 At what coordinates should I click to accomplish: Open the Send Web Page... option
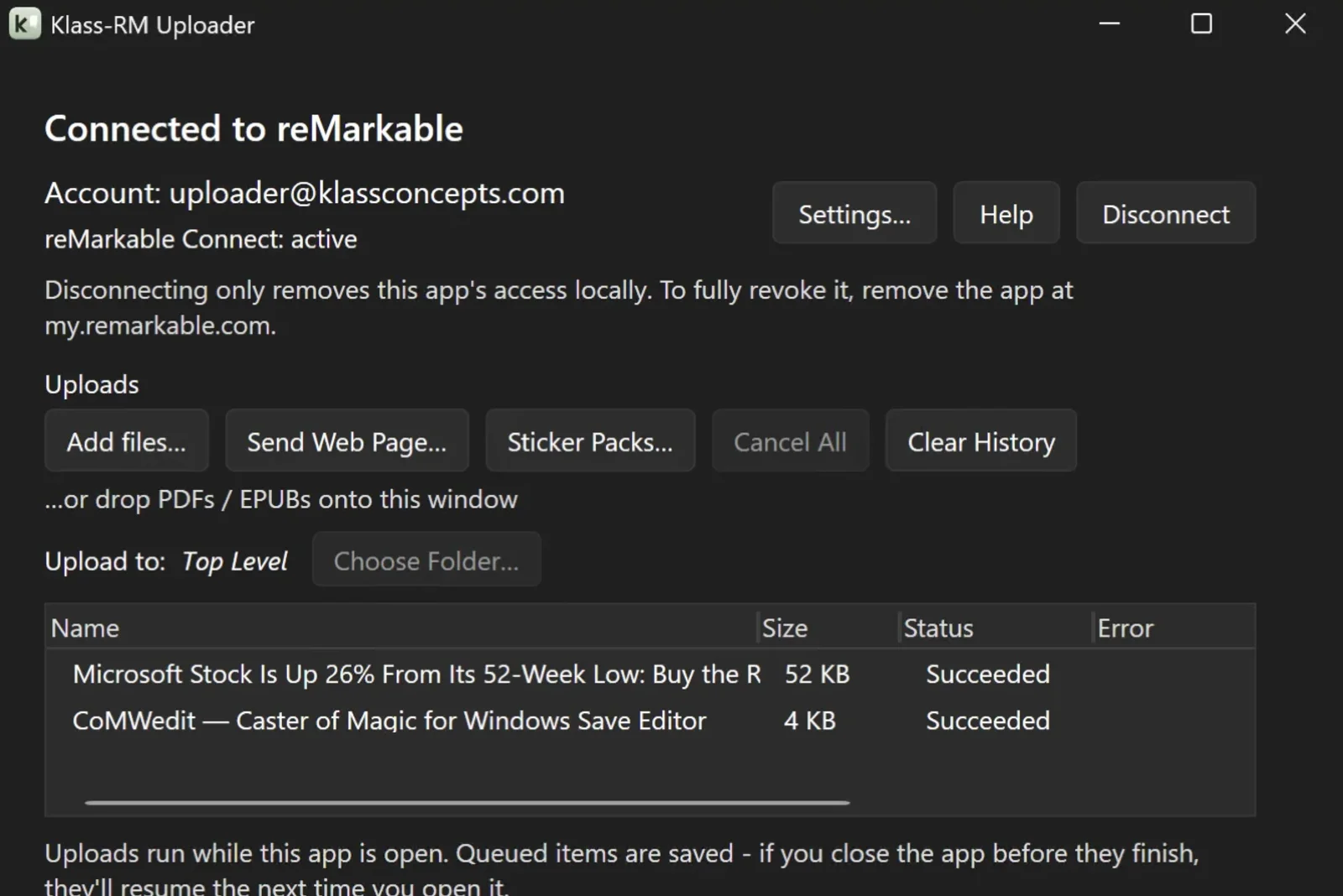coord(347,440)
